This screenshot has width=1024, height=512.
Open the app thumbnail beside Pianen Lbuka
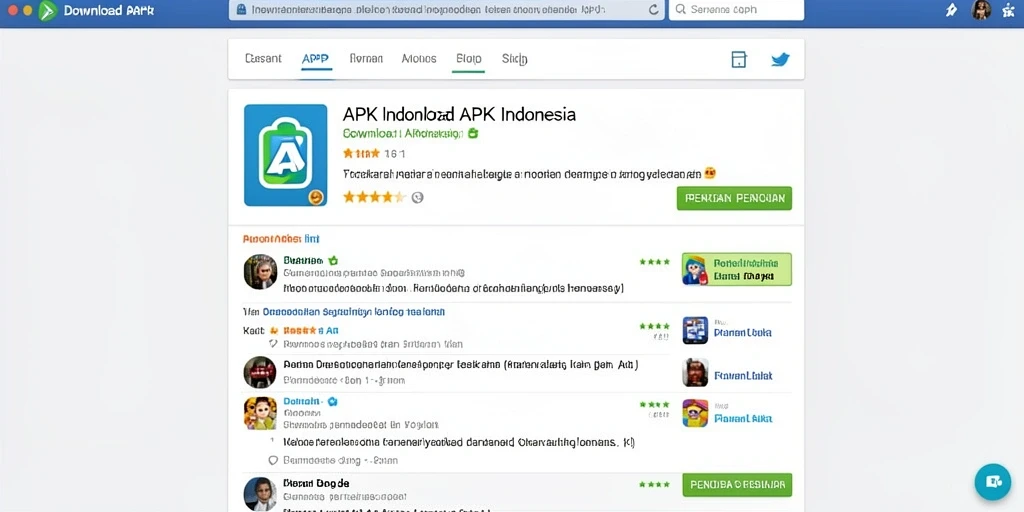[696, 330]
